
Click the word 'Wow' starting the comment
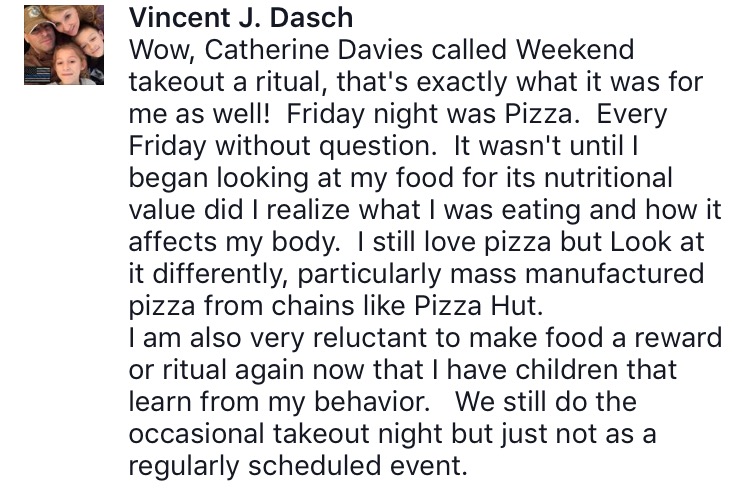(x=161, y=50)
